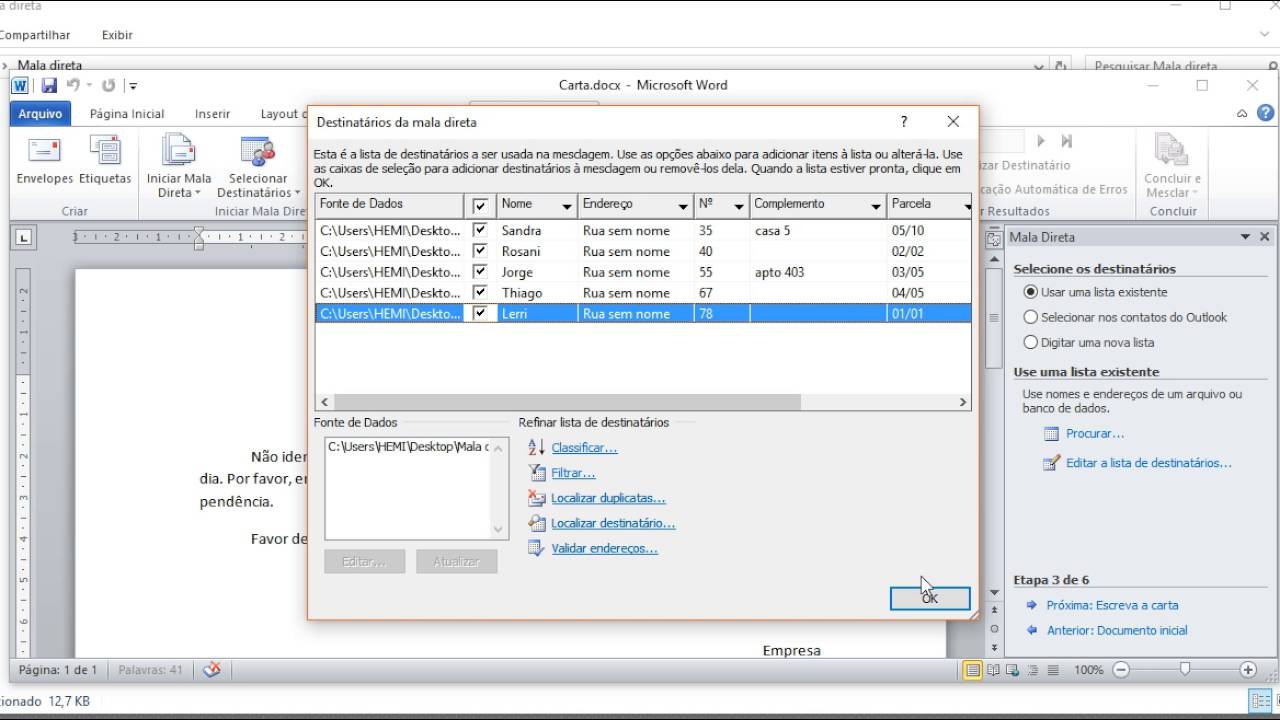Click the Redo icon in the quick access toolbar
The image size is (1280, 720).
click(108, 86)
